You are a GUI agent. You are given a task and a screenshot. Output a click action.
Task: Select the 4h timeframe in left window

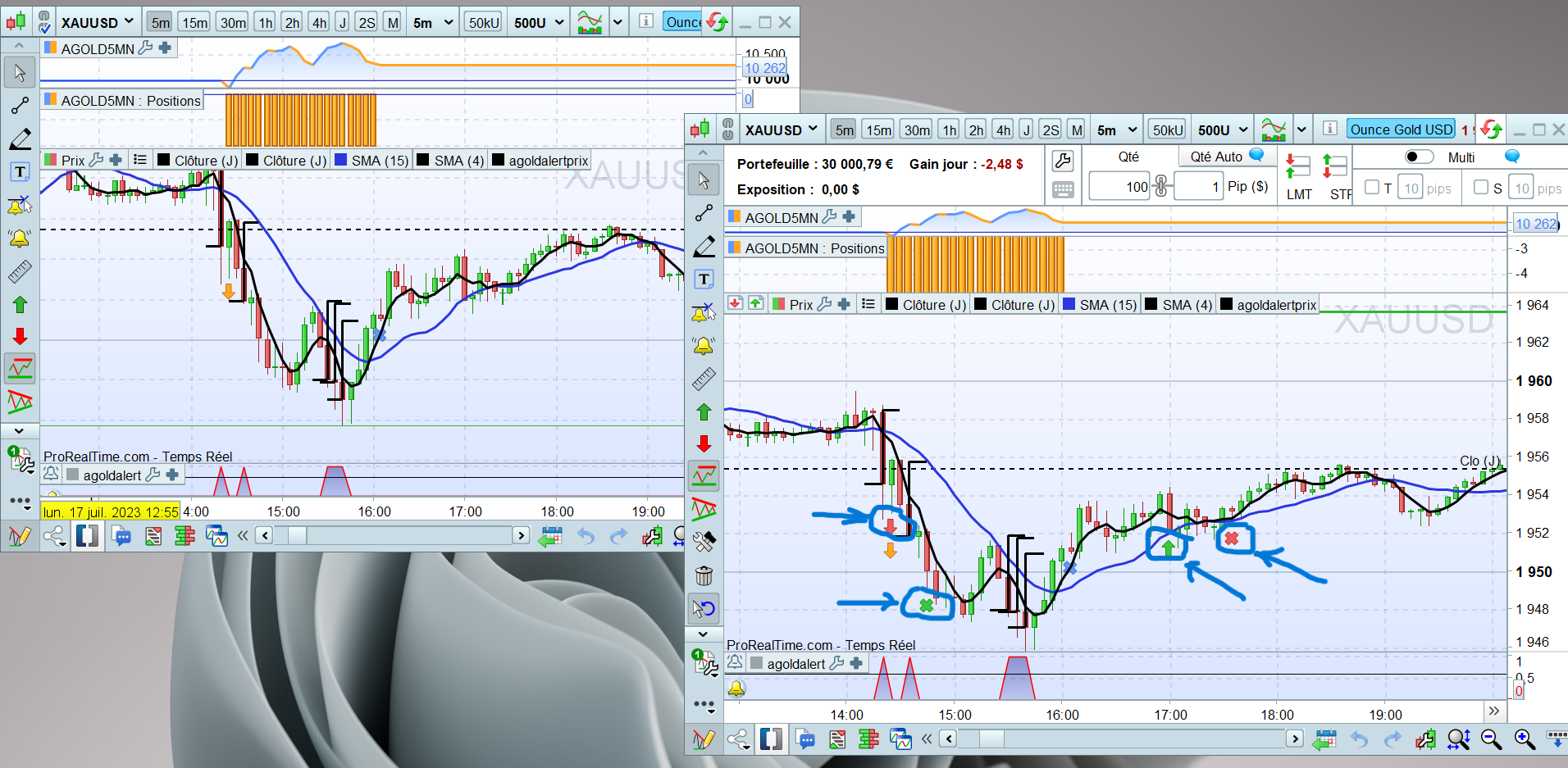coord(319,22)
